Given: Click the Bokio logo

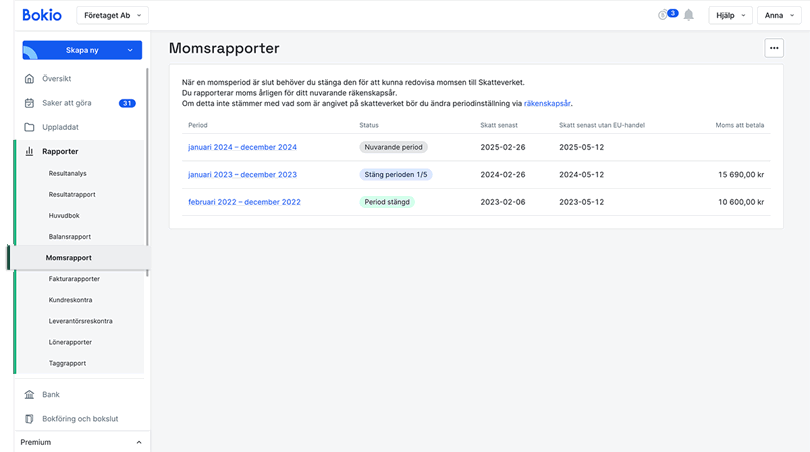Looking at the screenshot, I should pos(42,15).
